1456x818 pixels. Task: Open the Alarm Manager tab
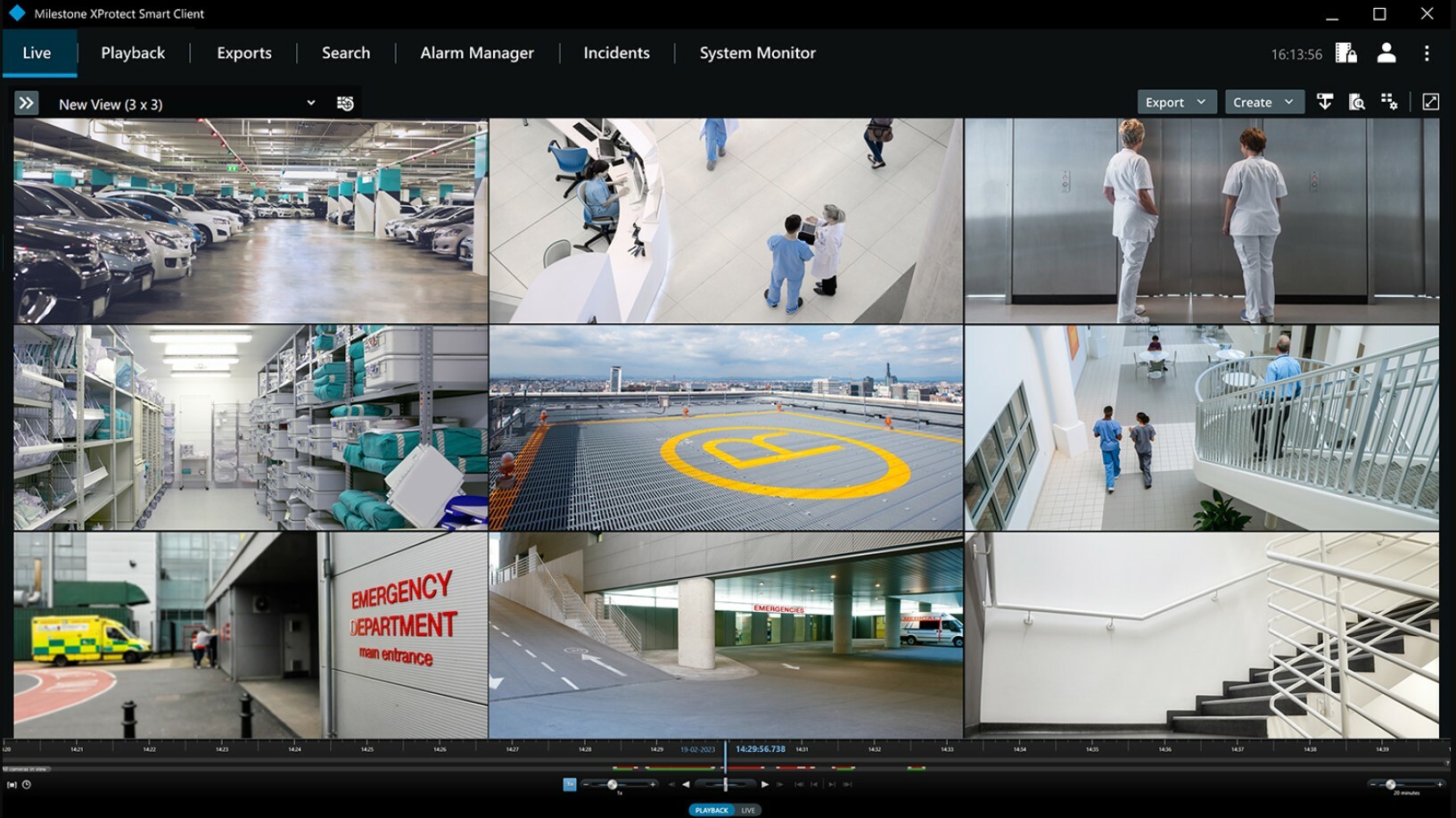[477, 53]
